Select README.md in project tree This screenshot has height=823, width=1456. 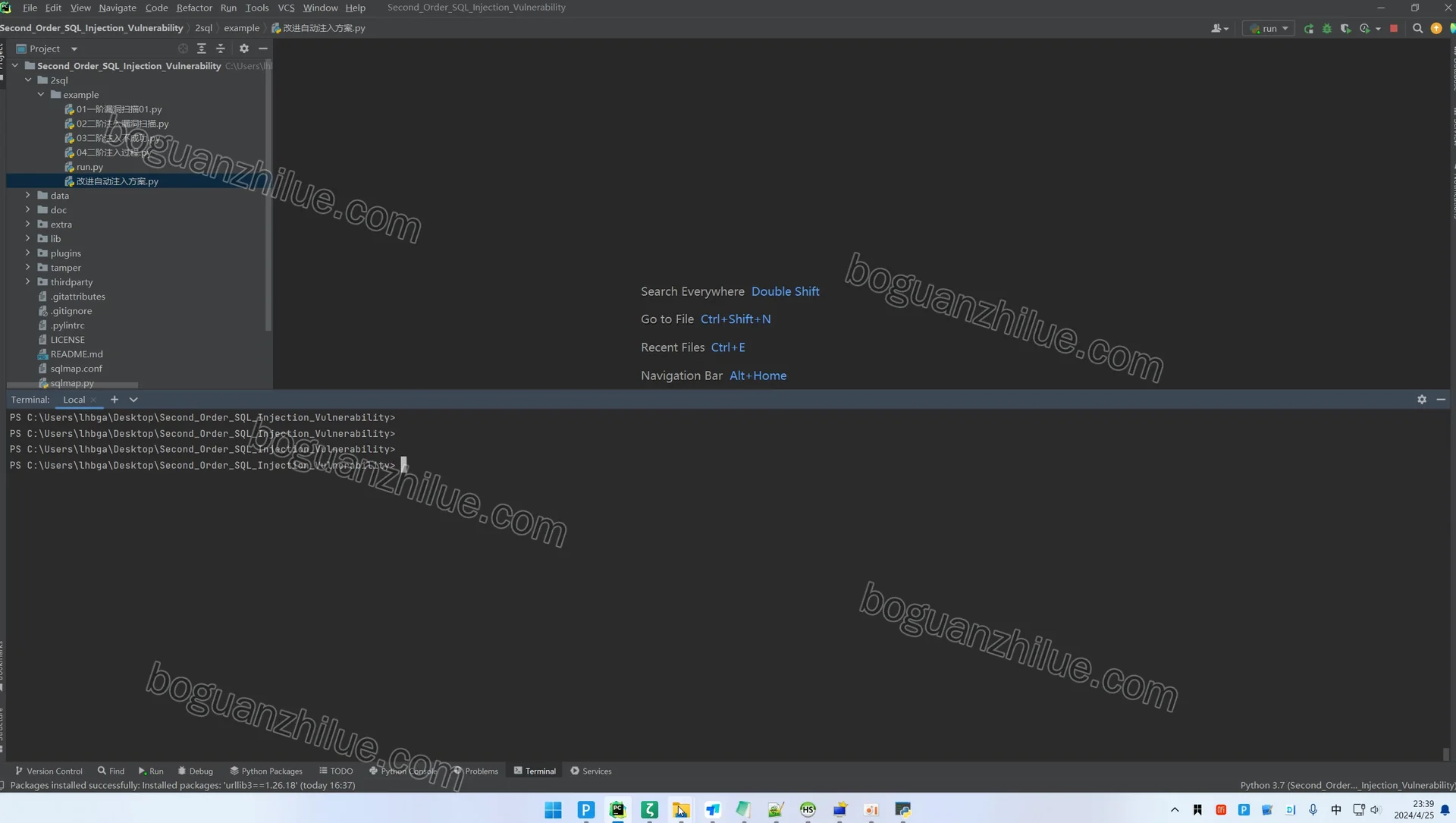[77, 354]
